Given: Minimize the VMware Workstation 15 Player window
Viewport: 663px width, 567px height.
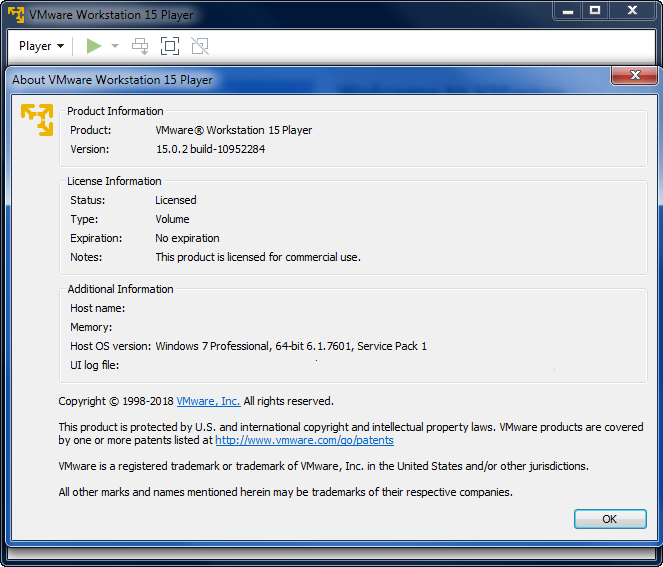Looking at the screenshot, I should (567, 11).
